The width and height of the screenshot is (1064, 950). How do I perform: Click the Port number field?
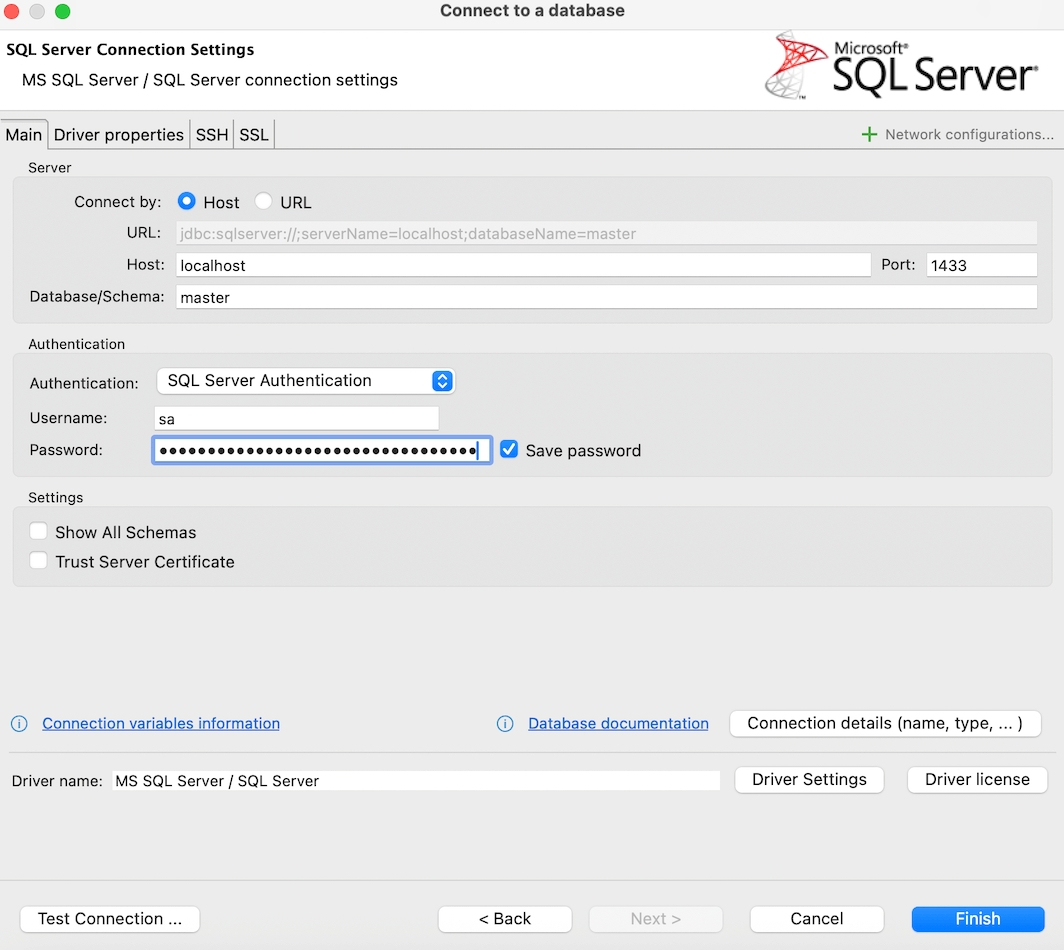(x=981, y=265)
